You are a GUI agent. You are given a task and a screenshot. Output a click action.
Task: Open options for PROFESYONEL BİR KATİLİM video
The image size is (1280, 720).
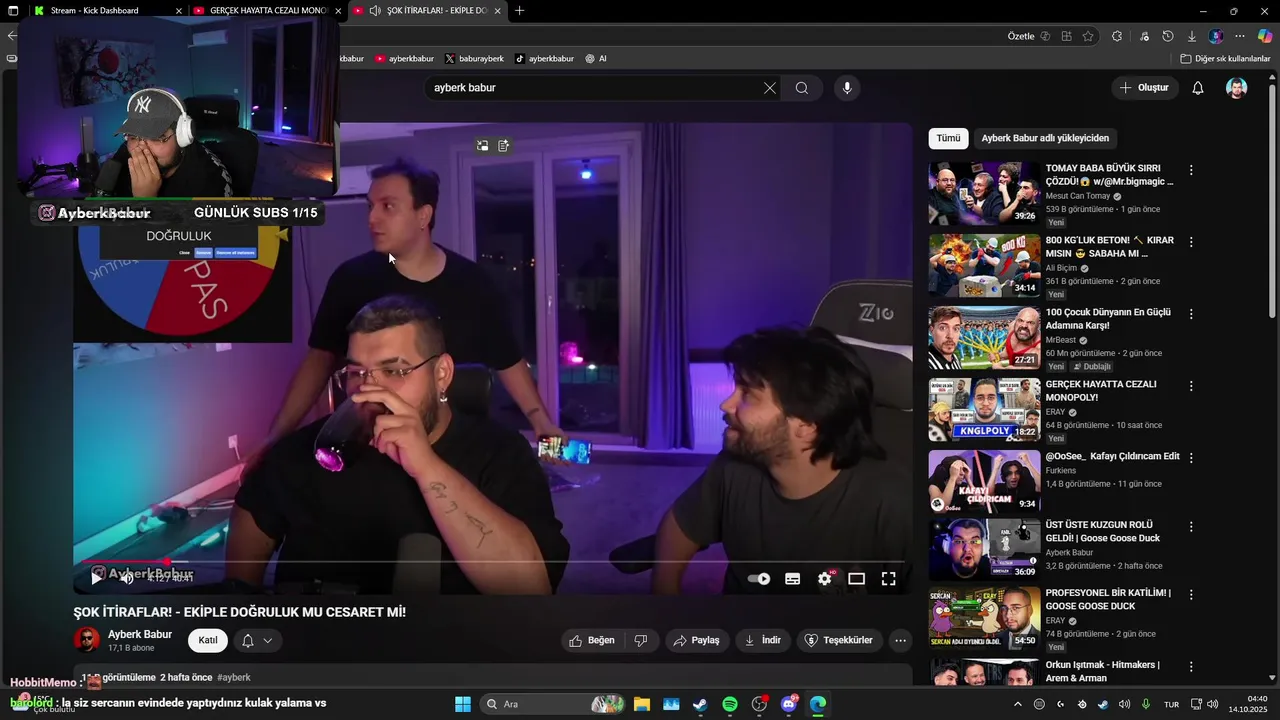[x=1191, y=594]
